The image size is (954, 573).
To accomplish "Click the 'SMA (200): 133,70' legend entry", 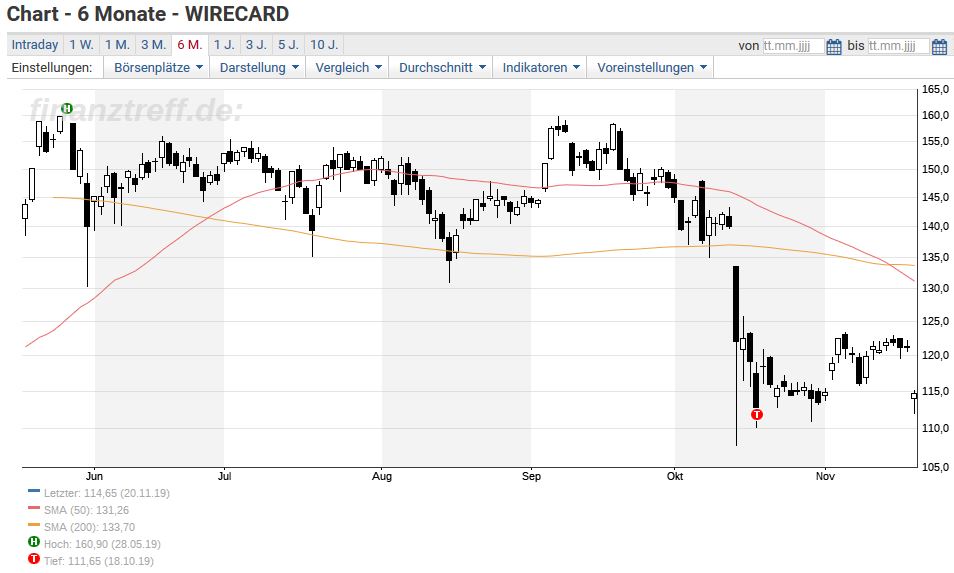I will point(89,527).
